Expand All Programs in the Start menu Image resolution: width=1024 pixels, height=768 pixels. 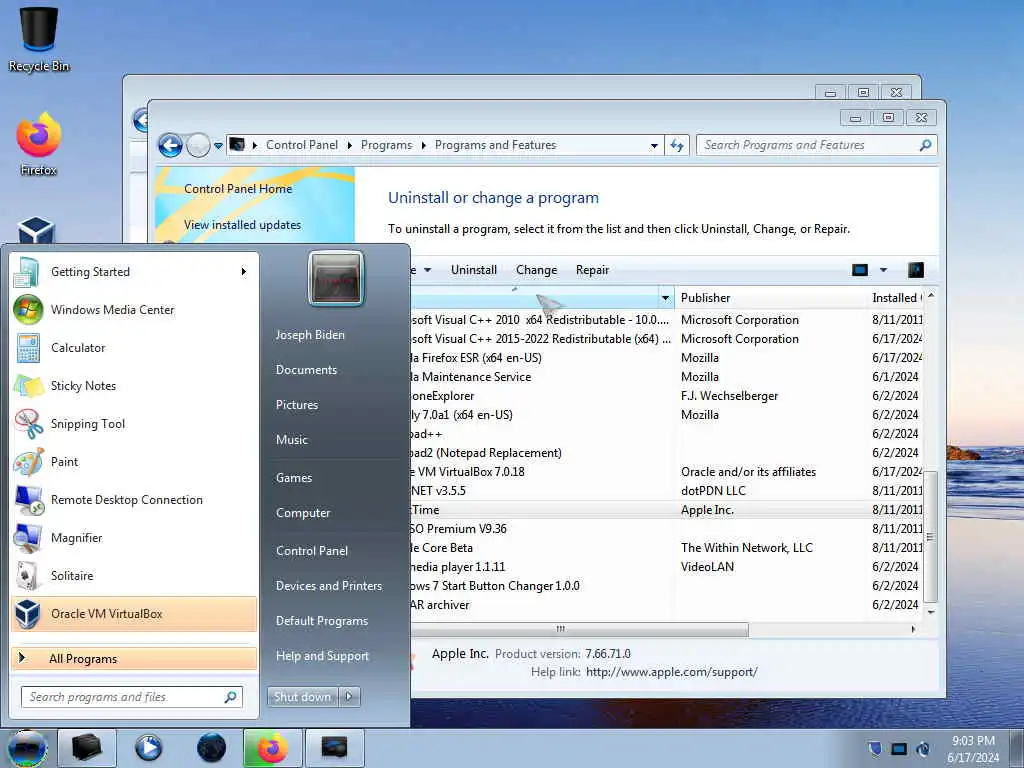tap(134, 658)
